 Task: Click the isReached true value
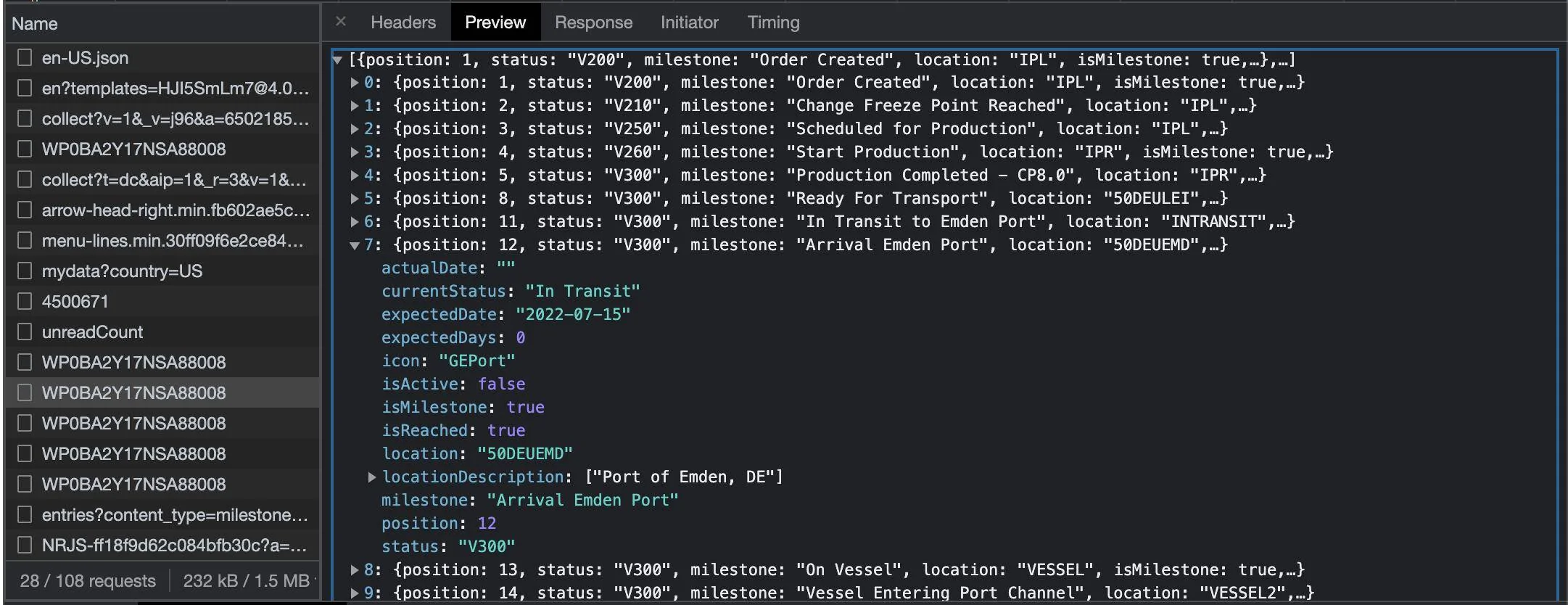click(506, 430)
